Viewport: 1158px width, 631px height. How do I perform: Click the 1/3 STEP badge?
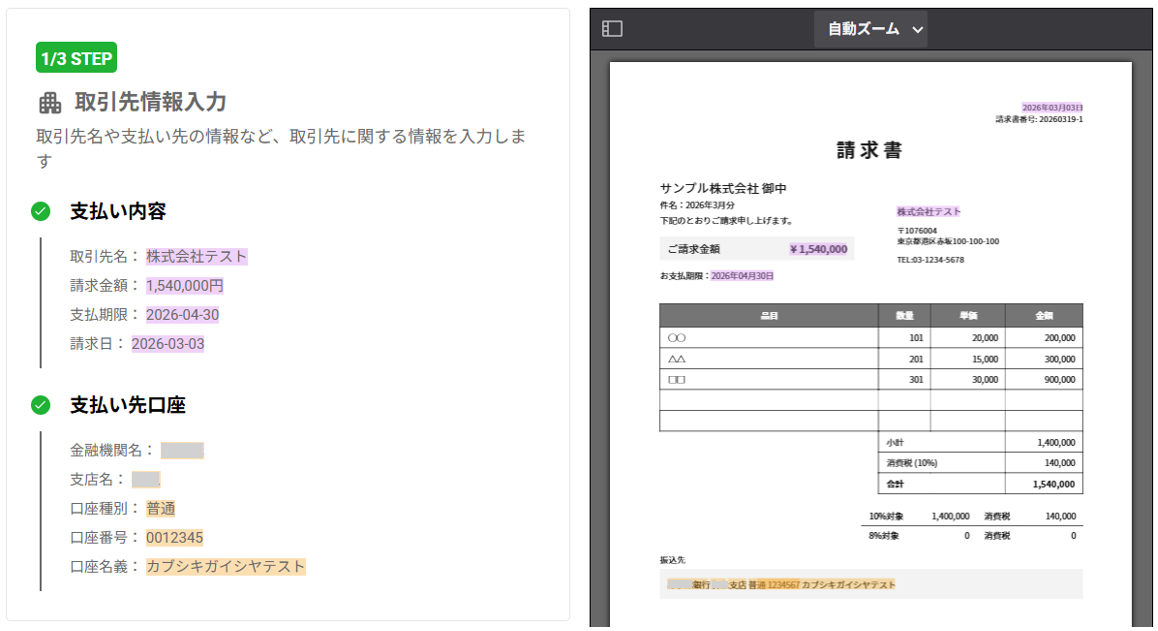pos(76,58)
